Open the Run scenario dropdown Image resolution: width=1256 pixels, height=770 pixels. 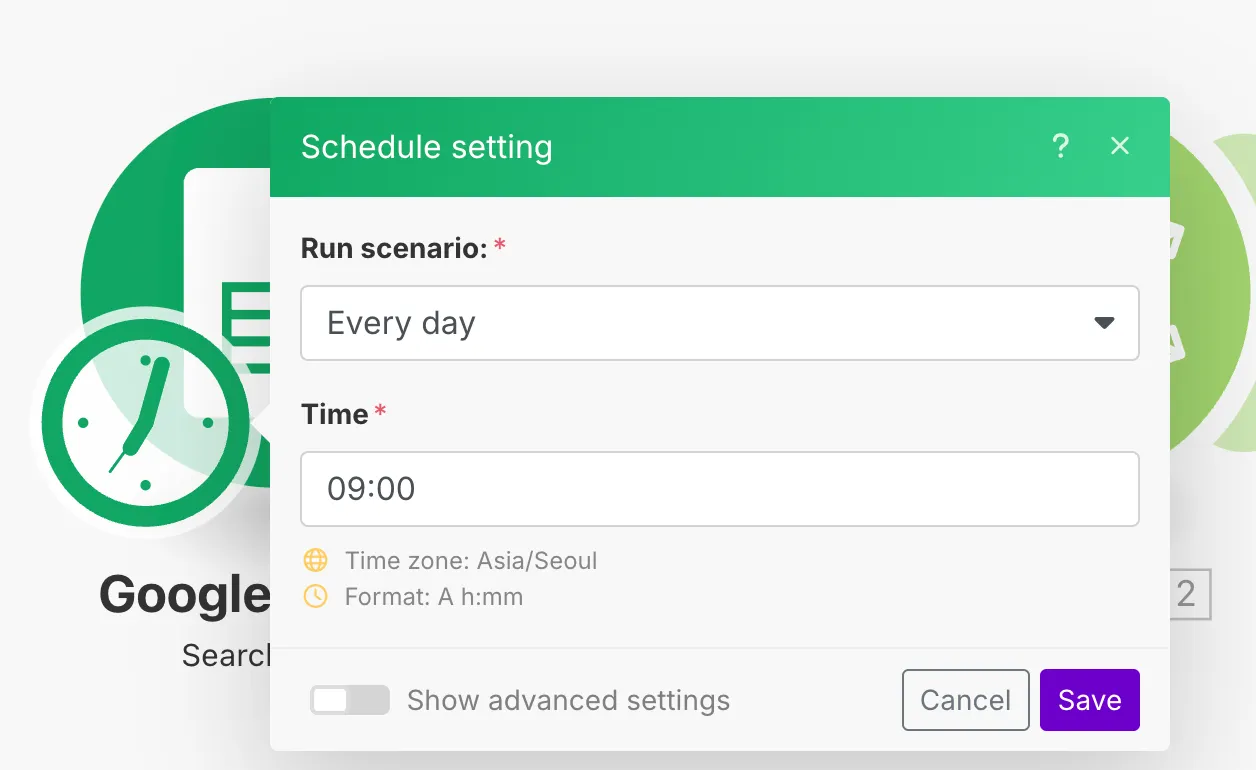[719, 323]
